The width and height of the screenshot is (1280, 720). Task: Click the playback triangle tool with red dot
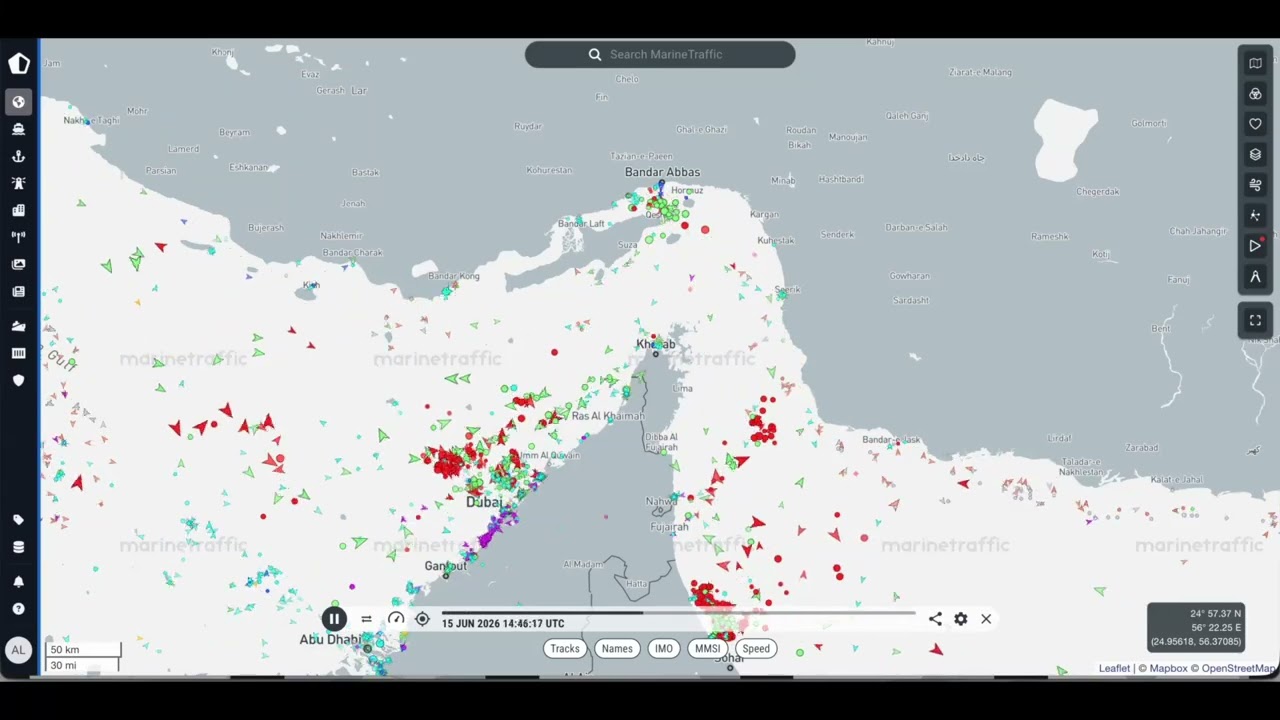click(1255, 246)
